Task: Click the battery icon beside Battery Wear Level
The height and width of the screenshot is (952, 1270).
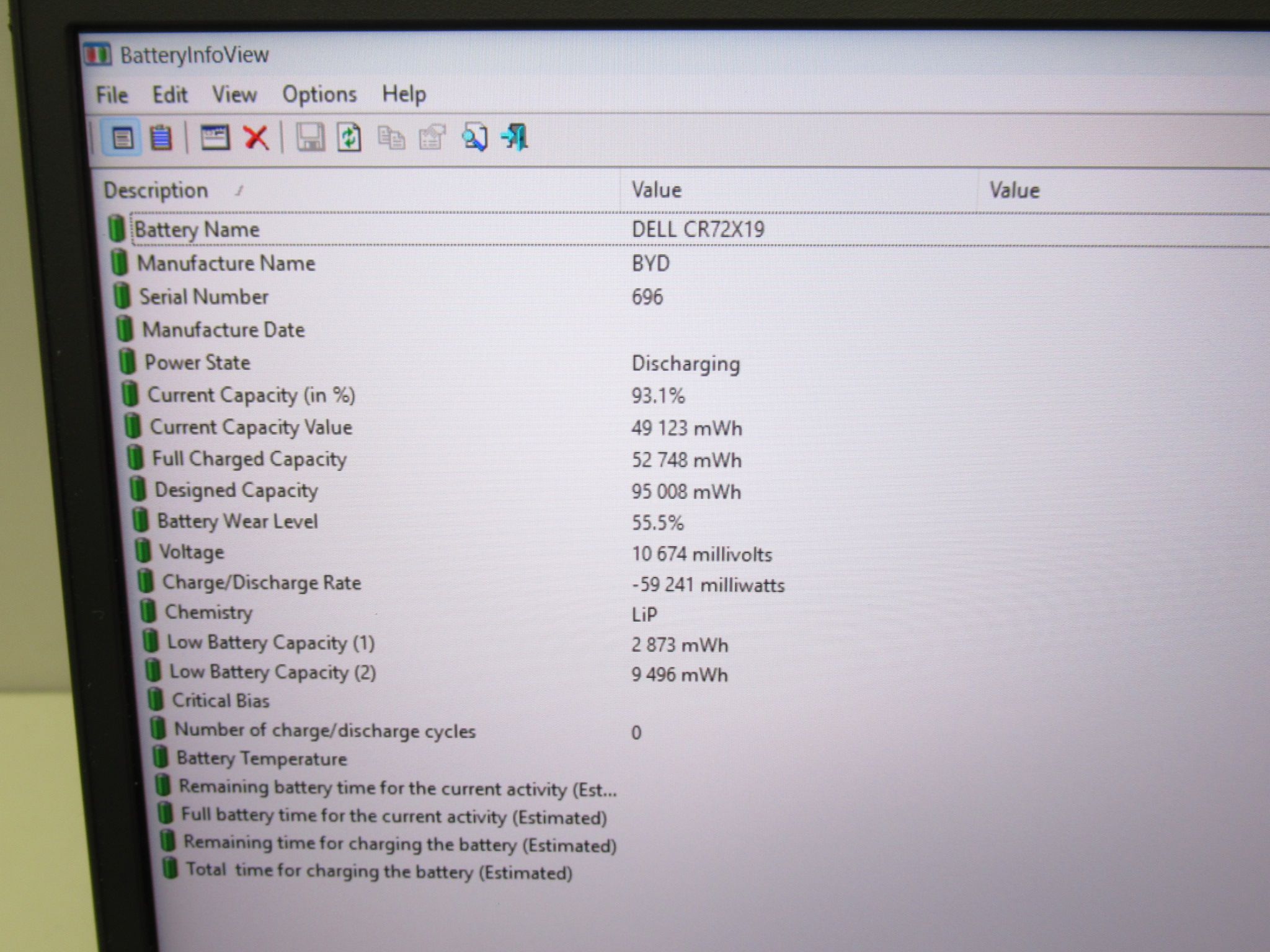Action: point(140,519)
